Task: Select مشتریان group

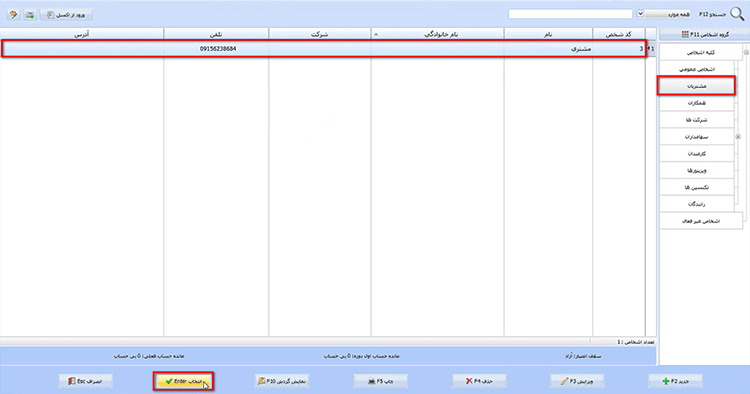Action: (697, 86)
